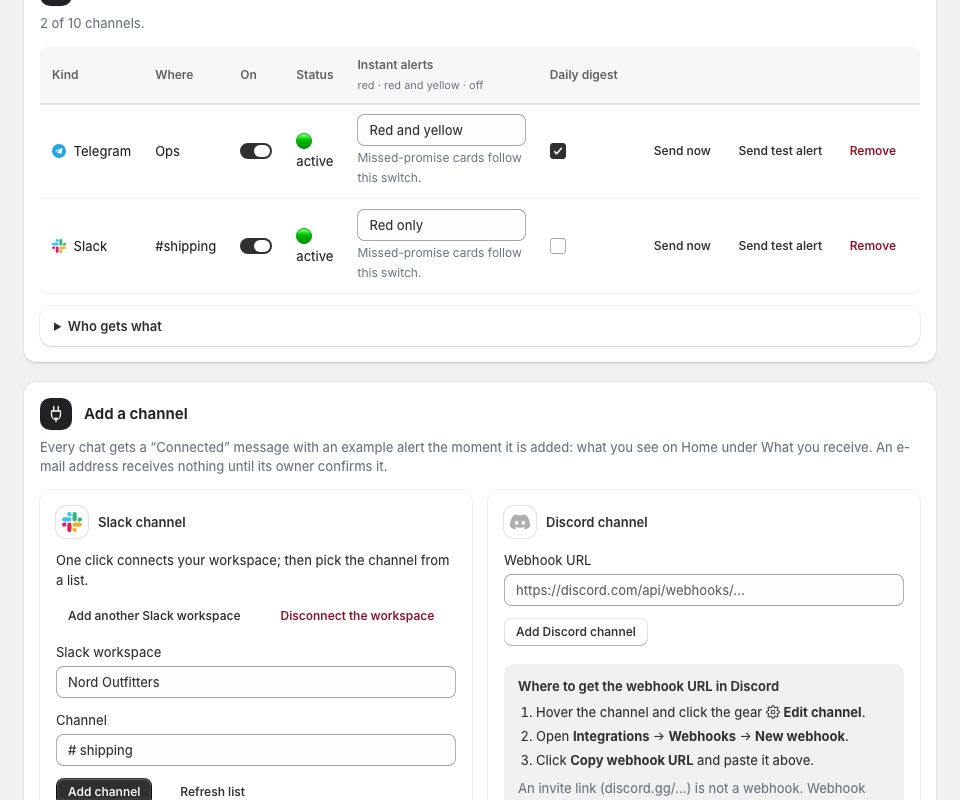The height and width of the screenshot is (800, 960).
Task: Expand the 'Who gets what' section
Action: point(480,326)
